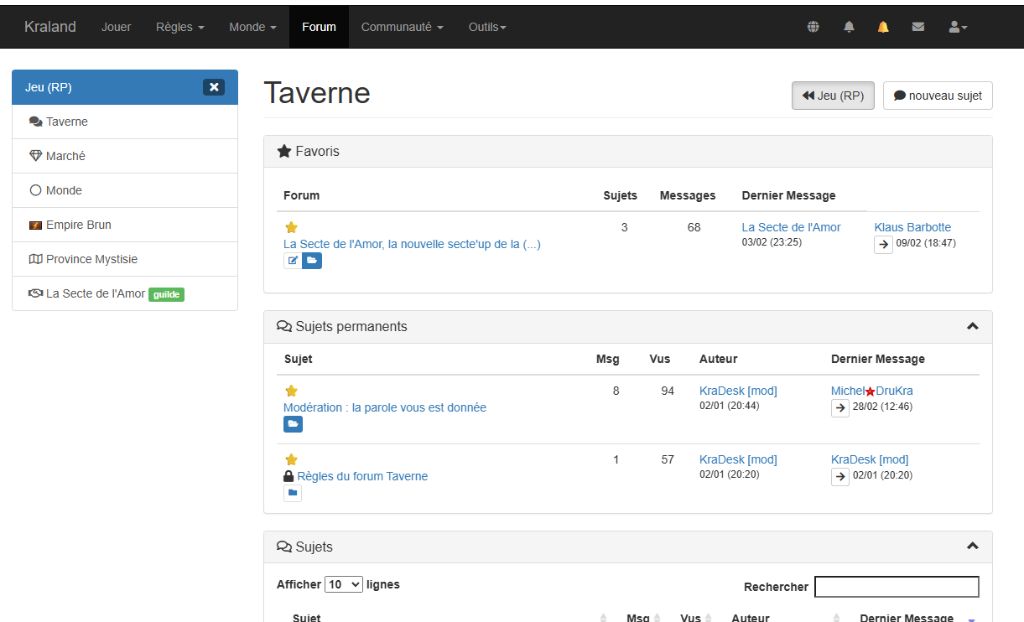Click the globe icon in the navbar
The height and width of the screenshot is (622, 1024).
(813, 27)
